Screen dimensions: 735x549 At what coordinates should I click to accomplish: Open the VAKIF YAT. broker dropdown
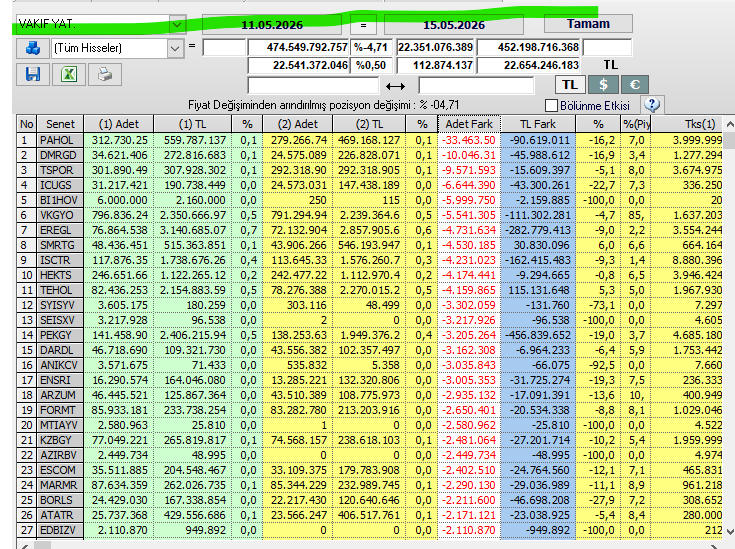tap(177, 24)
